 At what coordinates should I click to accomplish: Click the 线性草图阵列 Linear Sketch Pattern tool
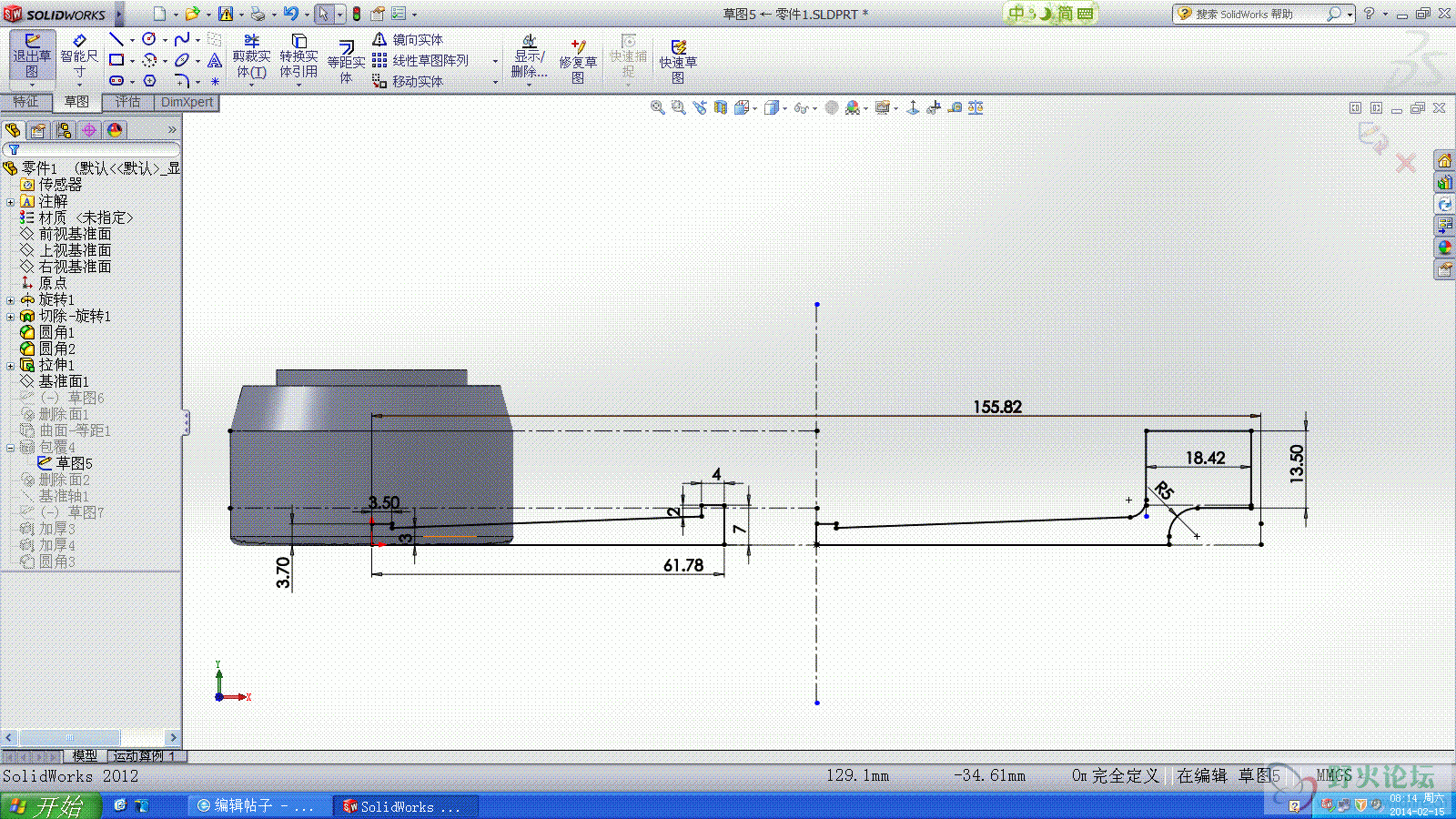(x=420, y=60)
